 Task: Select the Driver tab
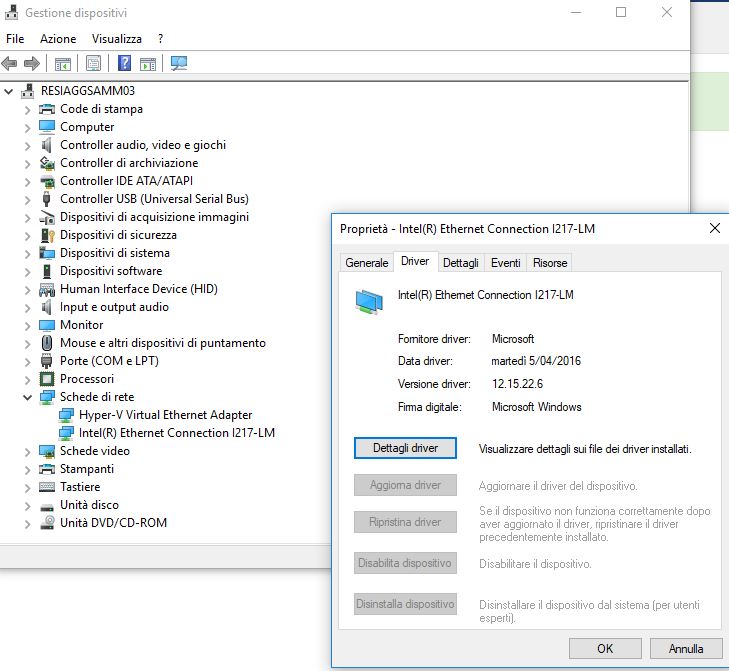click(415, 261)
